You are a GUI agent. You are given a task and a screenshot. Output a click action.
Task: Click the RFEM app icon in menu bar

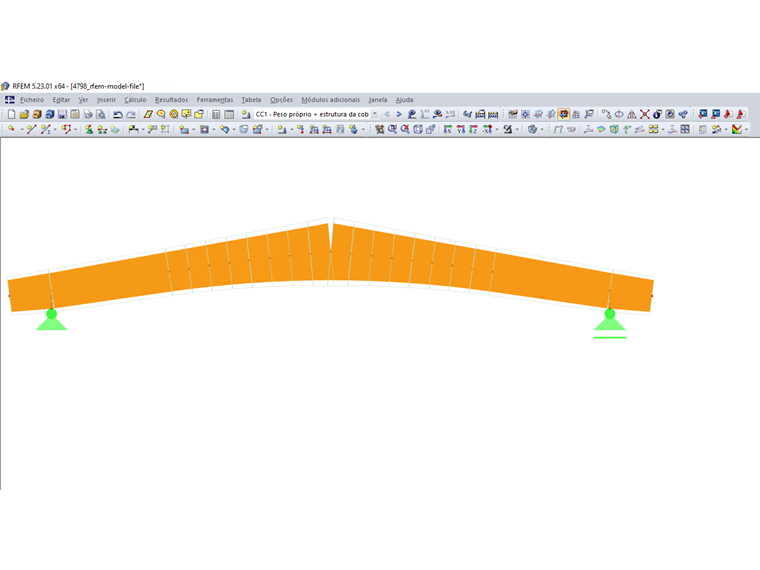(10, 100)
